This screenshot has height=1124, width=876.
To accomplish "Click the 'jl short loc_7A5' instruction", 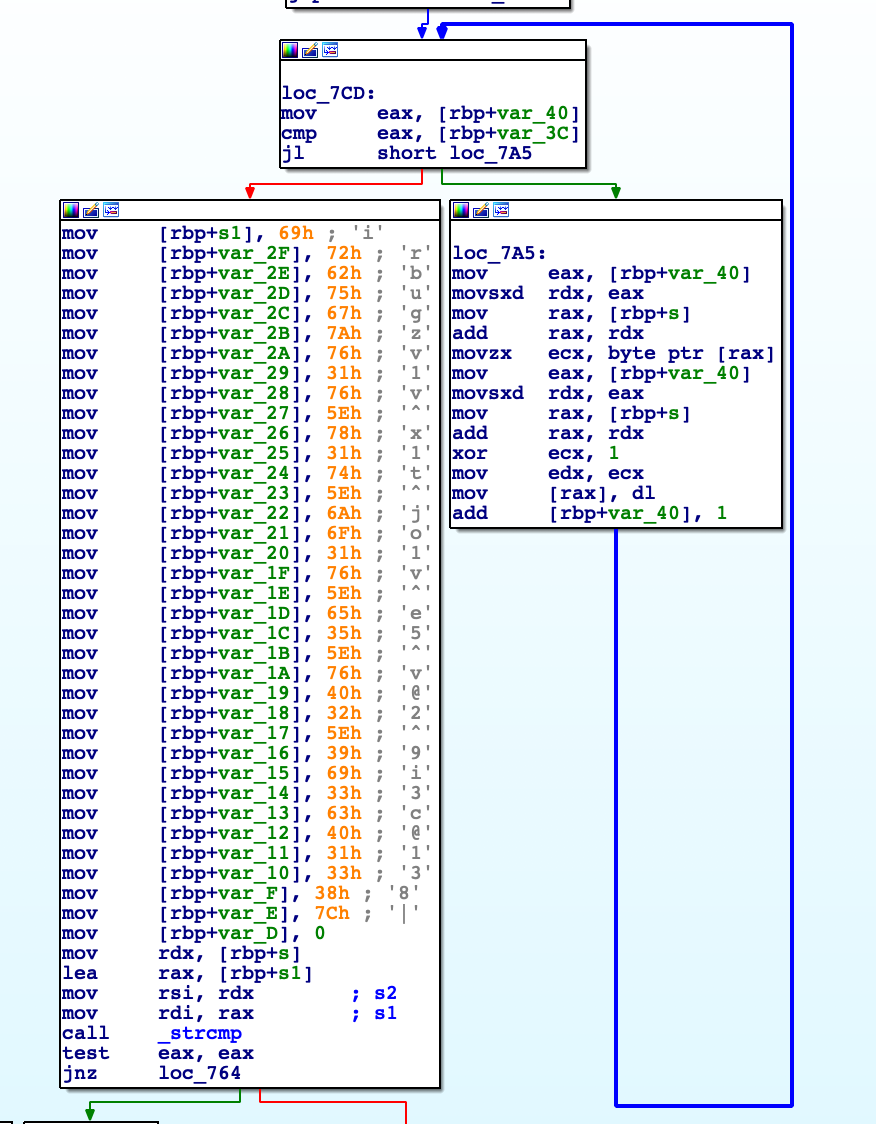I will pos(406,153).
